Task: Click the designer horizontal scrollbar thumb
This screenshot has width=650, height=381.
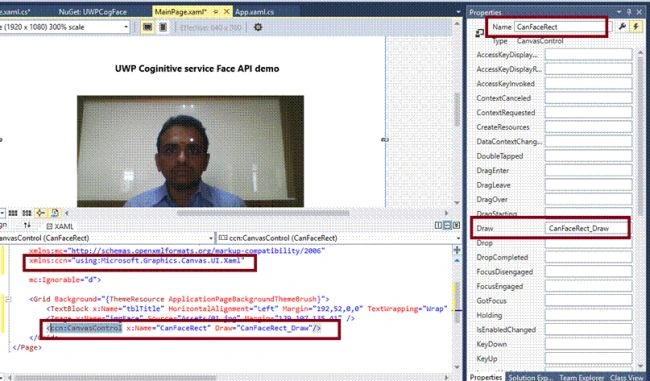Action: pos(263,213)
